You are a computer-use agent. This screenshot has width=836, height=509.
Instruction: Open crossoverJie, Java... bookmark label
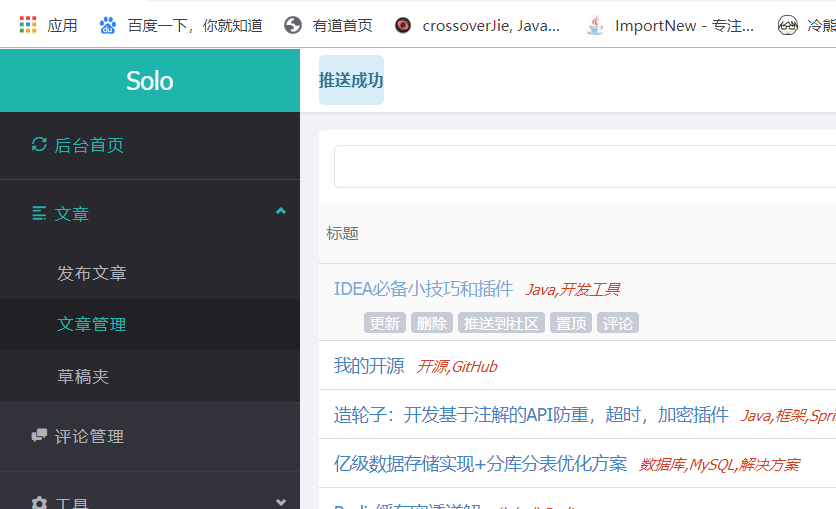click(491, 26)
